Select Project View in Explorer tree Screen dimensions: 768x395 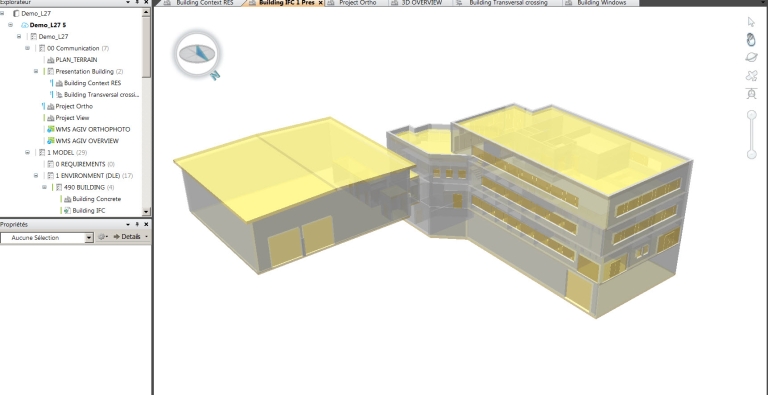point(72,118)
